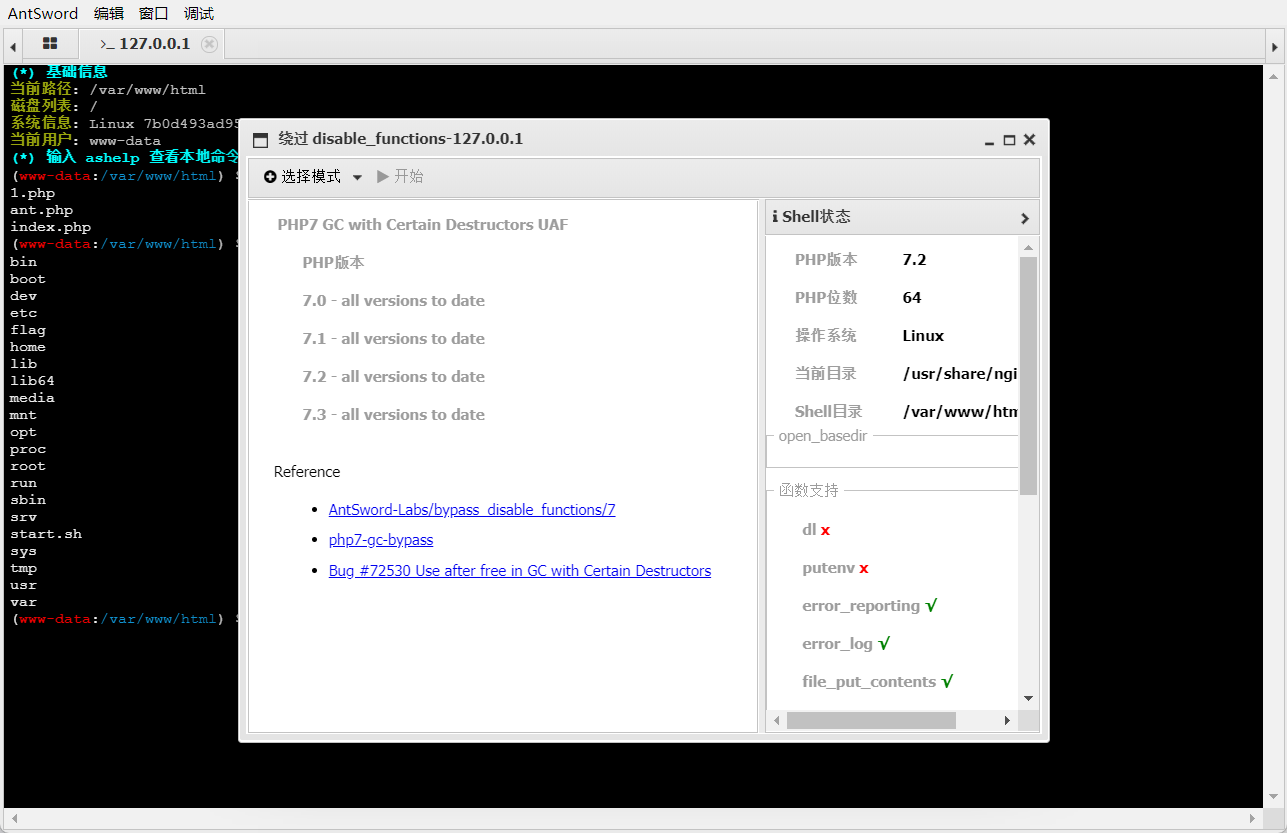Click '7.0 - all versions to date' text

pyautogui.click(x=393, y=301)
